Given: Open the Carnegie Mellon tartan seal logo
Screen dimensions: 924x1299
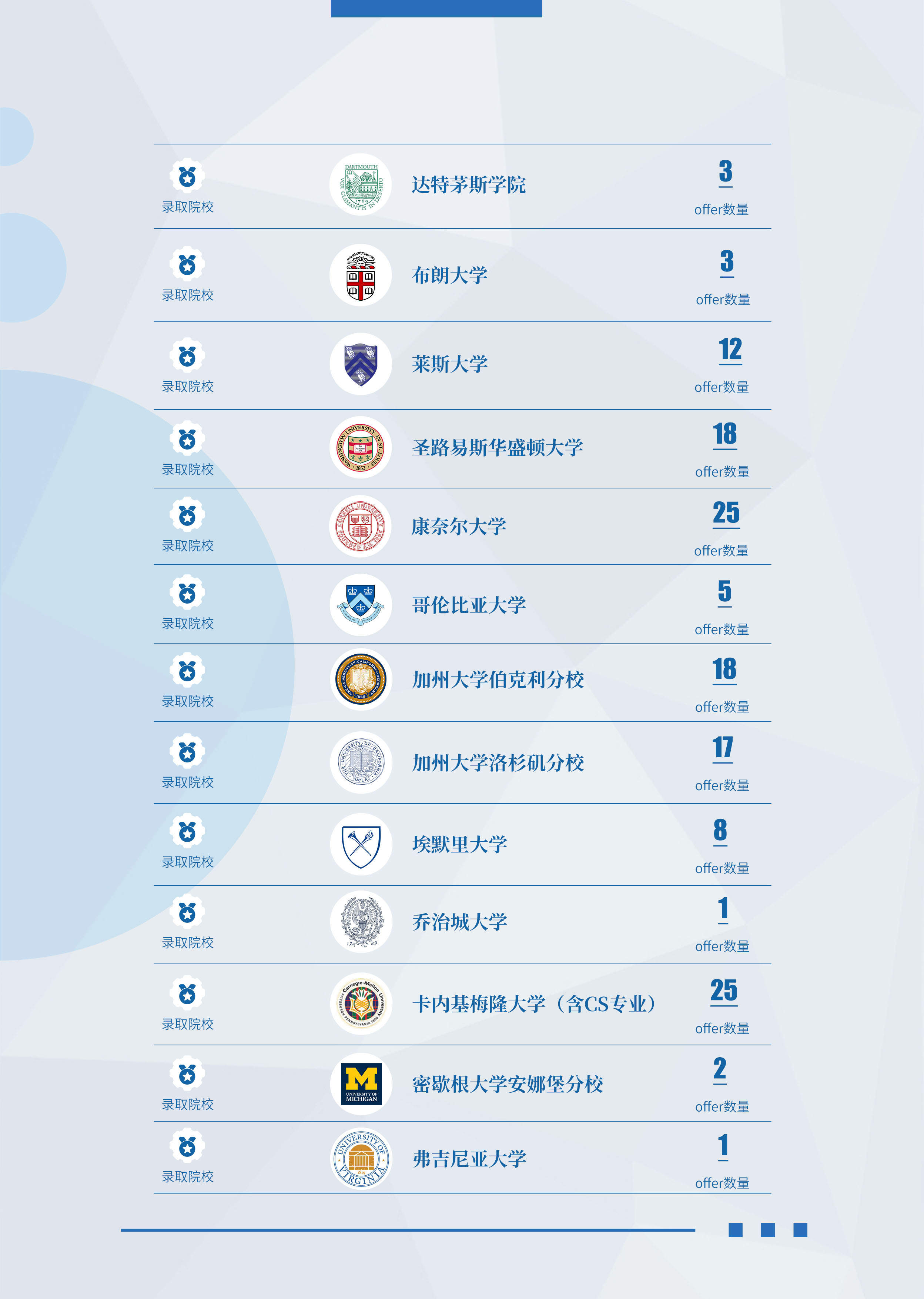Looking at the screenshot, I should click(x=361, y=1004).
